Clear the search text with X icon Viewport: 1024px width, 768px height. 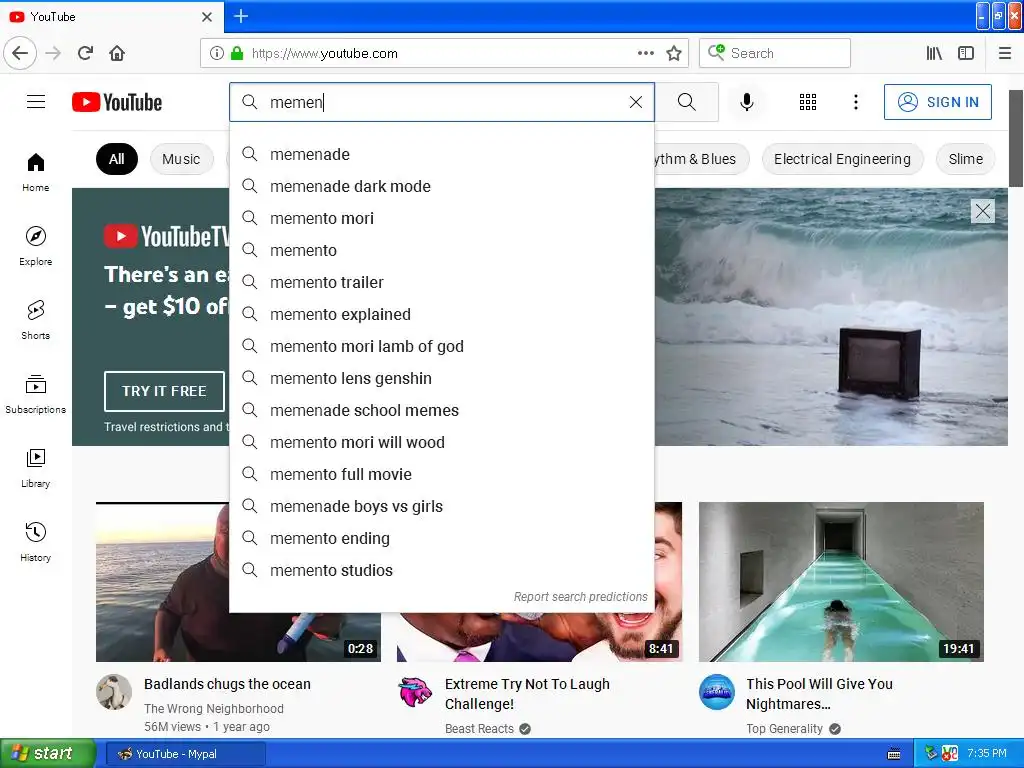tap(636, 102)
